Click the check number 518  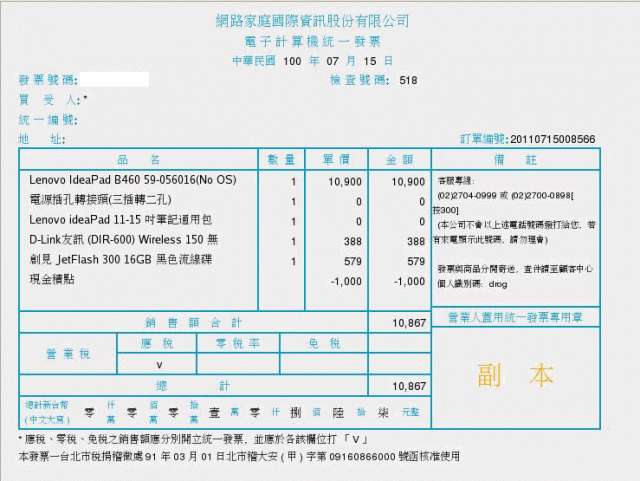408,80
